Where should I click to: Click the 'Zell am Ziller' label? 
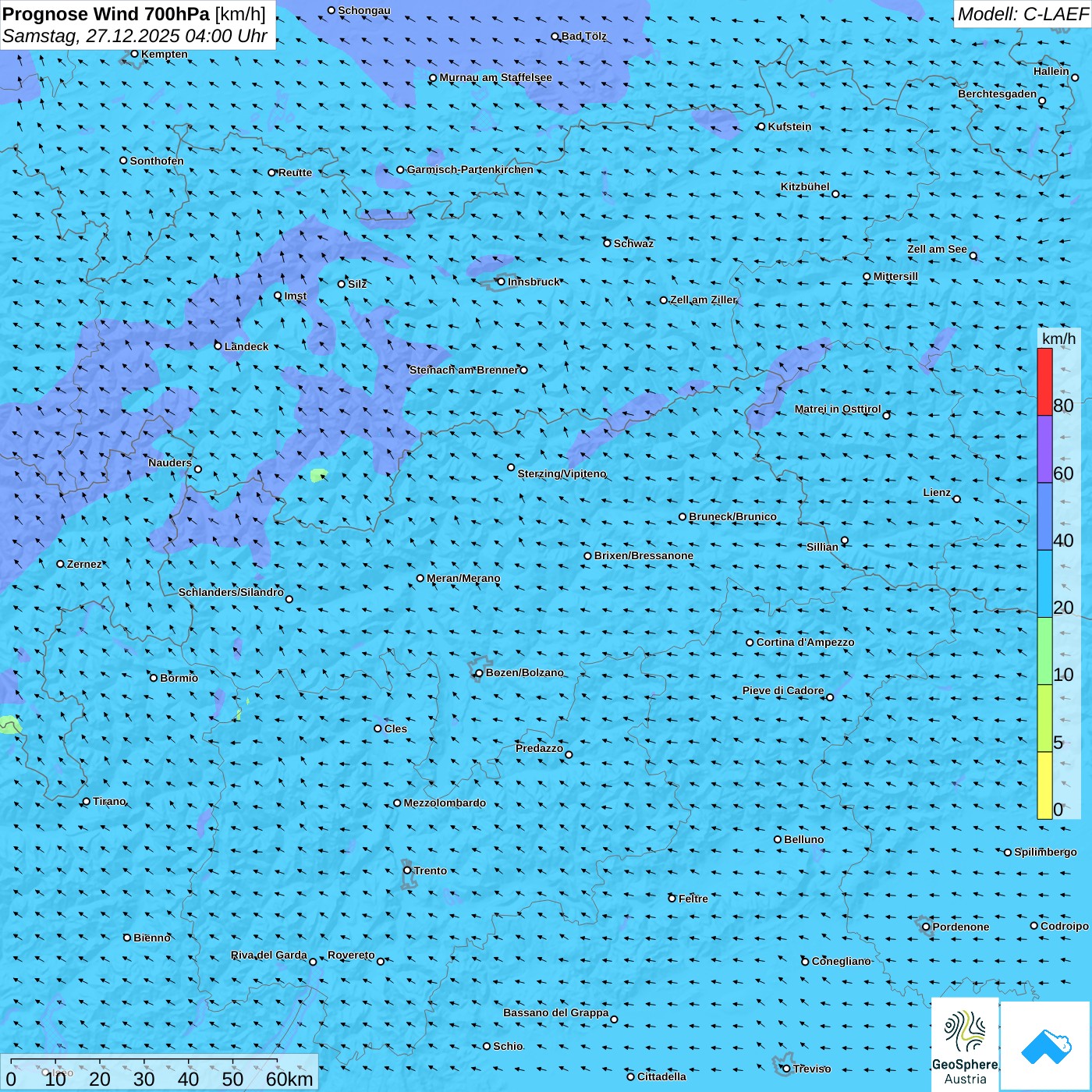pos(703,300)
